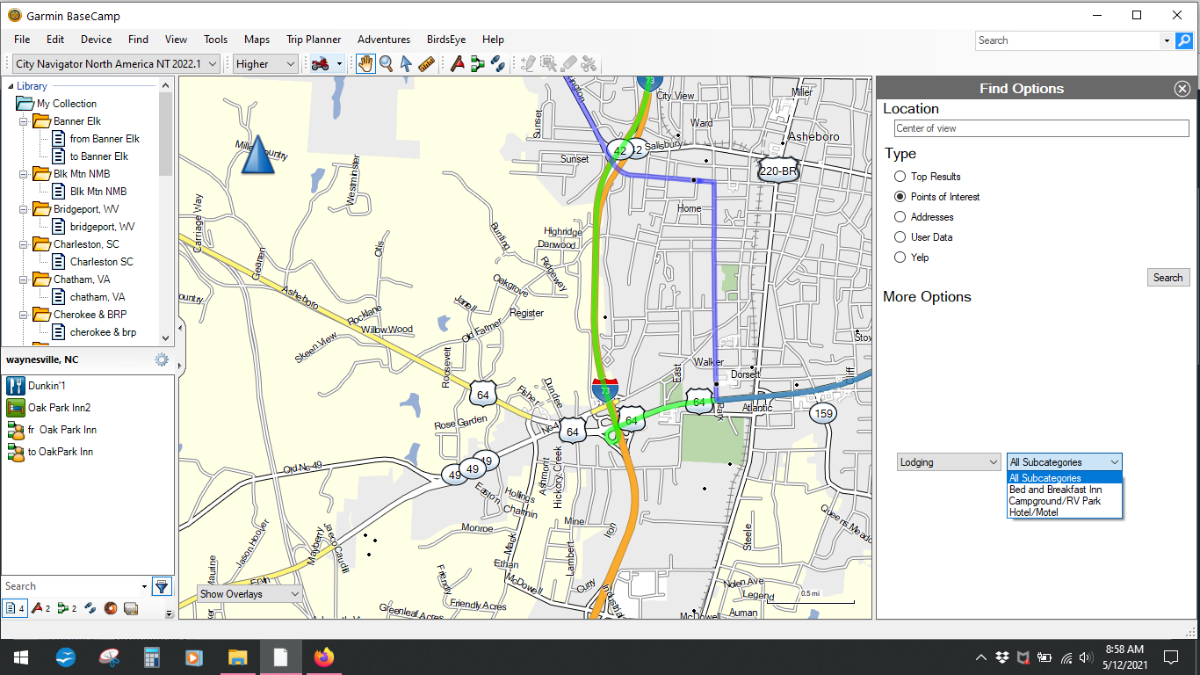
Task: Select the User Data radio button
Action: click(x=900, y=237)
